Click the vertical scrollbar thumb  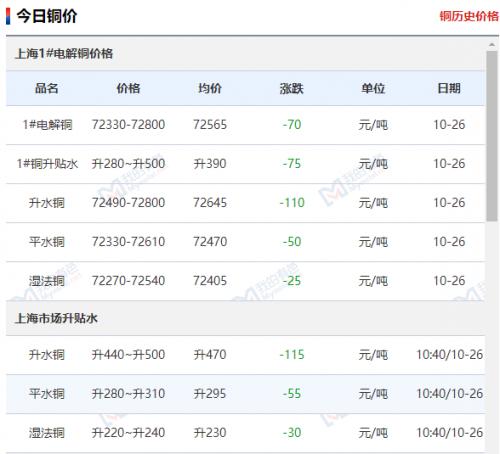[492, 136]
